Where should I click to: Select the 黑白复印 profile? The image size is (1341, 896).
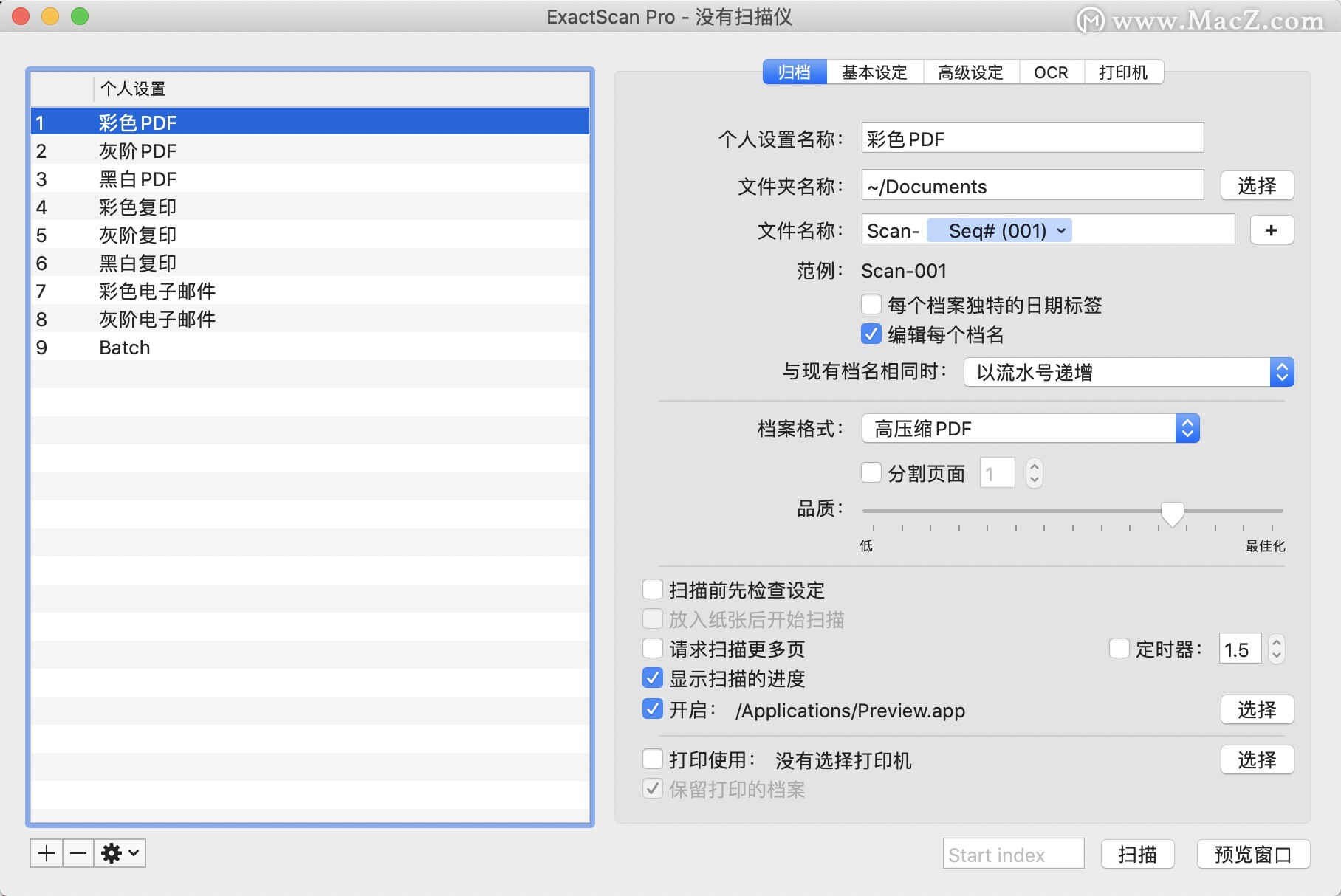[310, 263]
